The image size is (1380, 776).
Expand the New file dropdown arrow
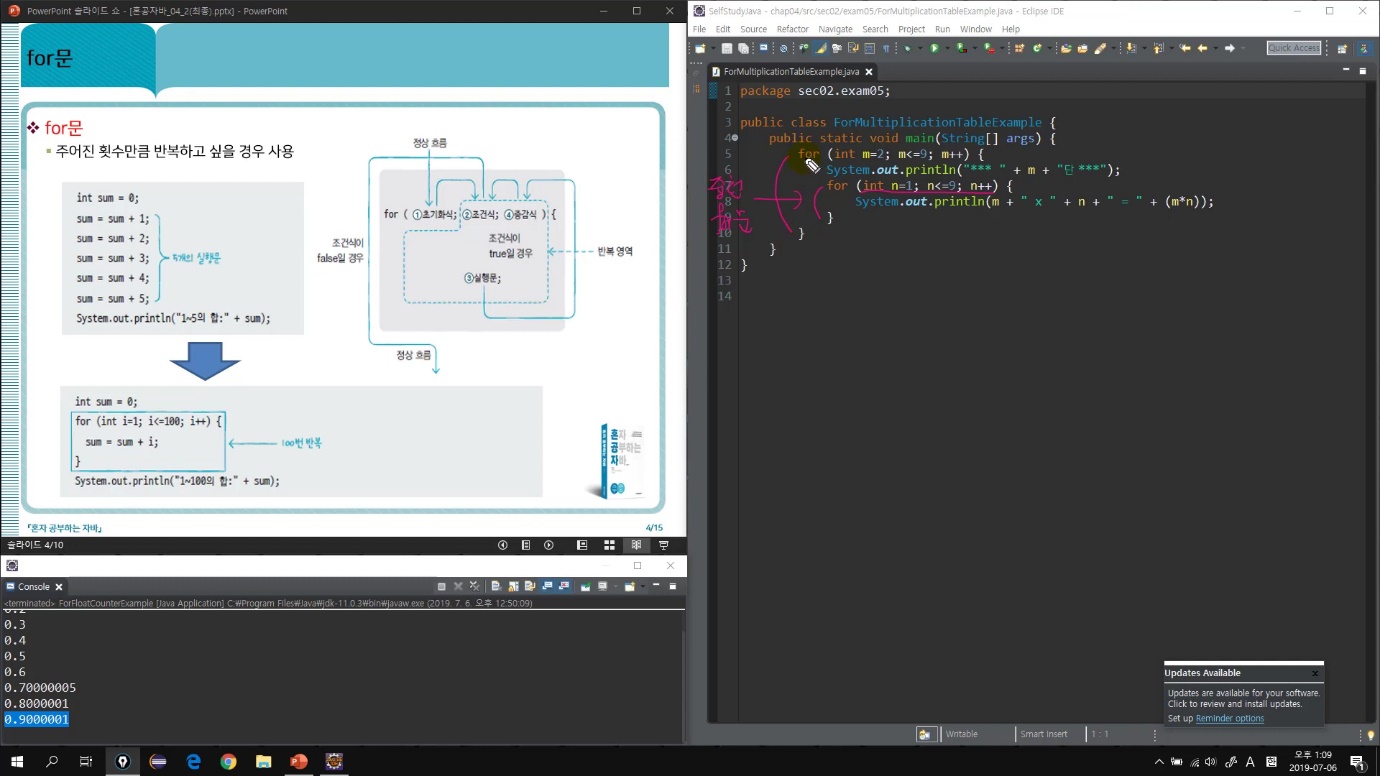[x=712, y=48]
